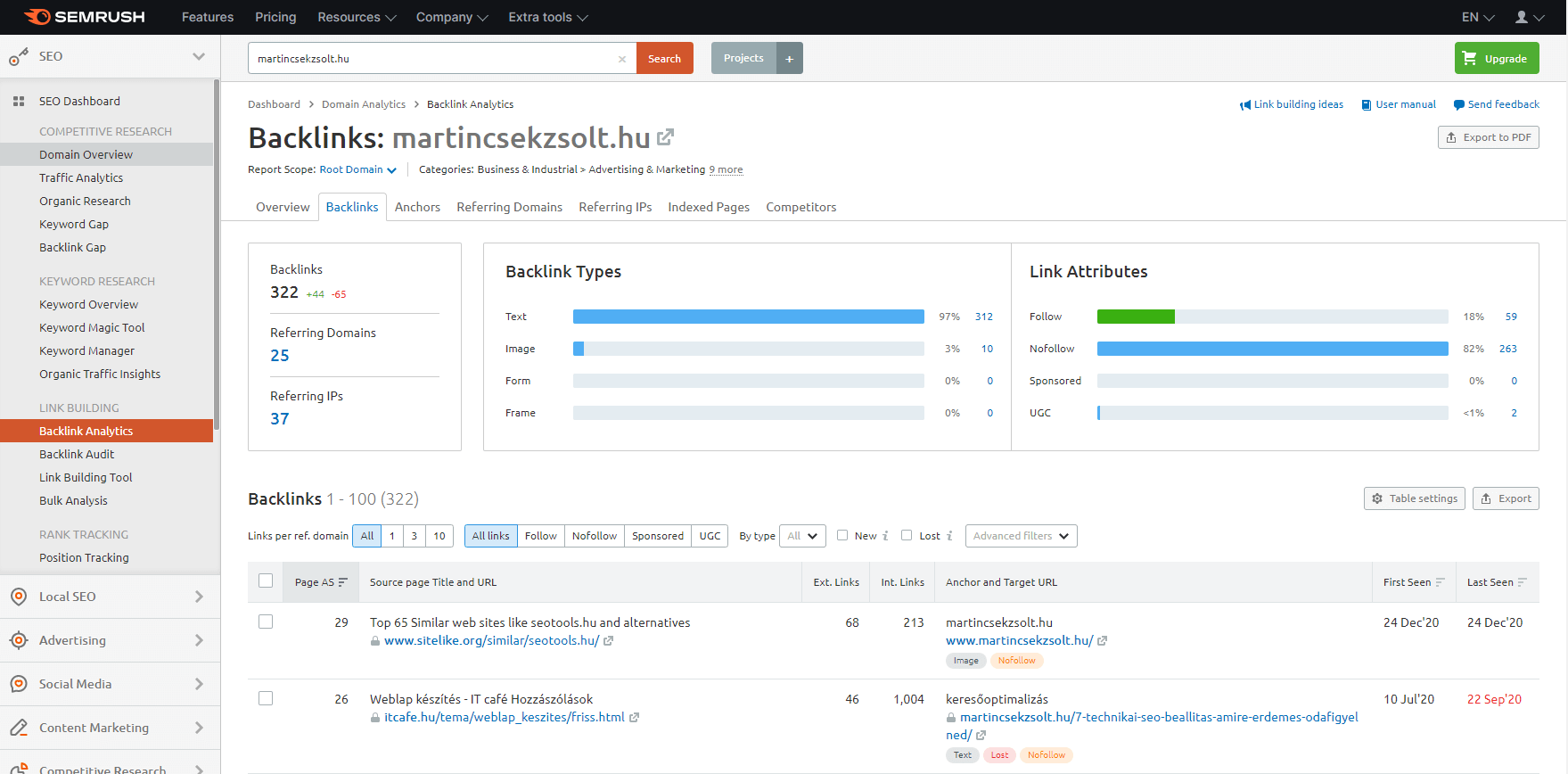Set links per ref. domain to 10

(439, 536)
